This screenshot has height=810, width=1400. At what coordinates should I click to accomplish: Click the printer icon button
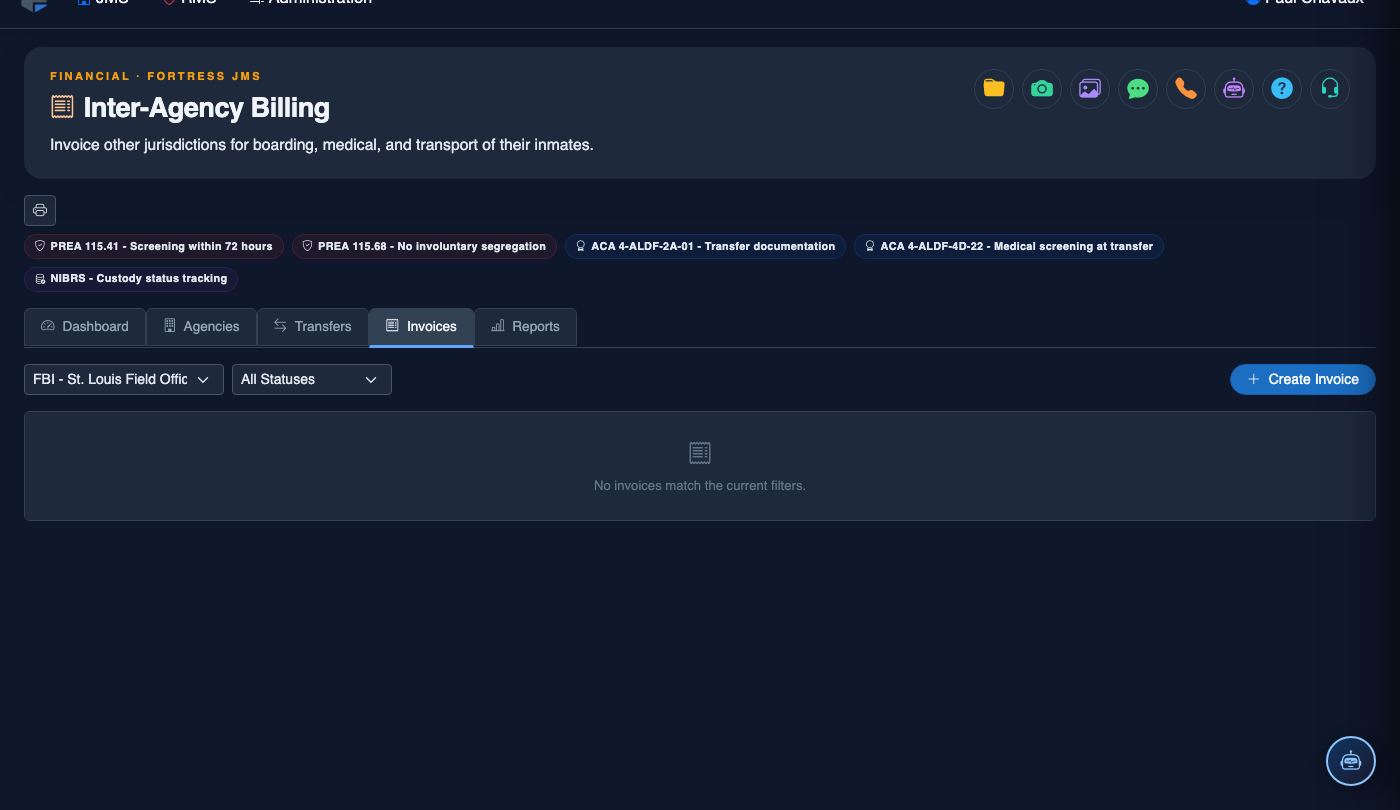pos(40,210)
